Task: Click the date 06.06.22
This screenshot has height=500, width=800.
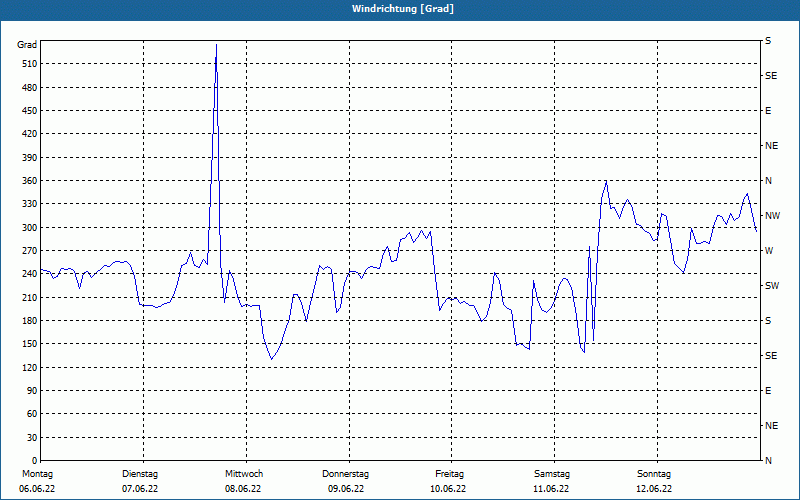Action: [37, 489]
